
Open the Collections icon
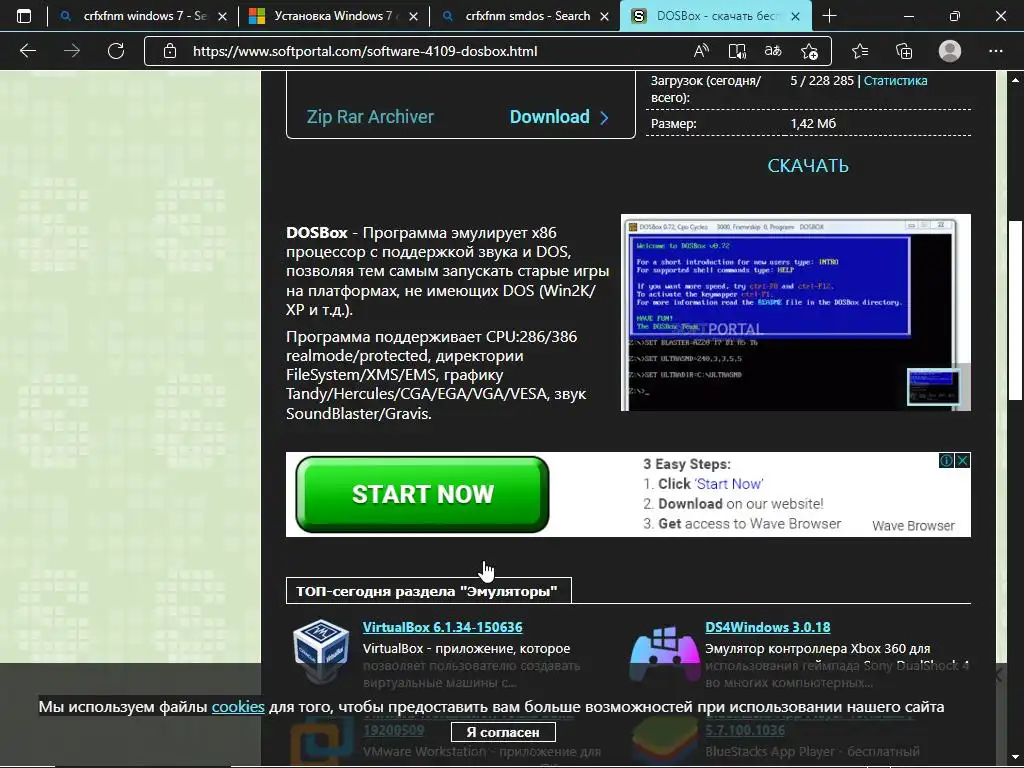pyautogui.click(x=904, y=51)
